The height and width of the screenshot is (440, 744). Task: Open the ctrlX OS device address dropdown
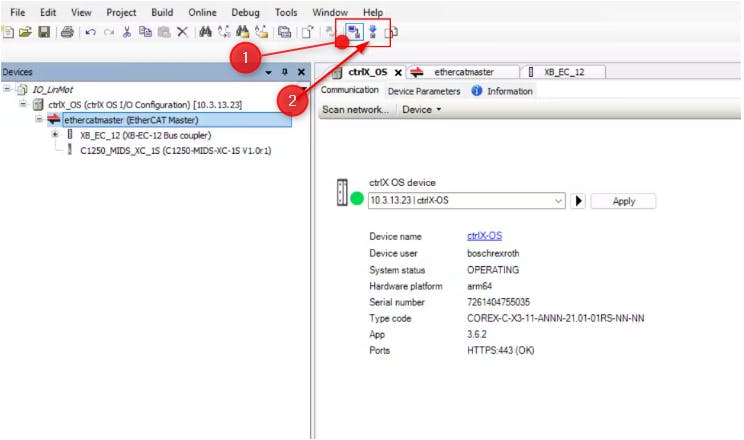pyautogui.click(x=559, y=201)
